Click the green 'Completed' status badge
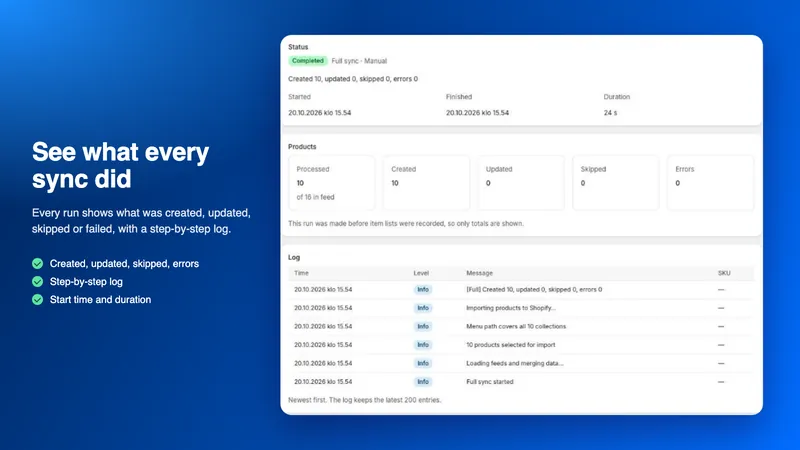 point(308,61)
